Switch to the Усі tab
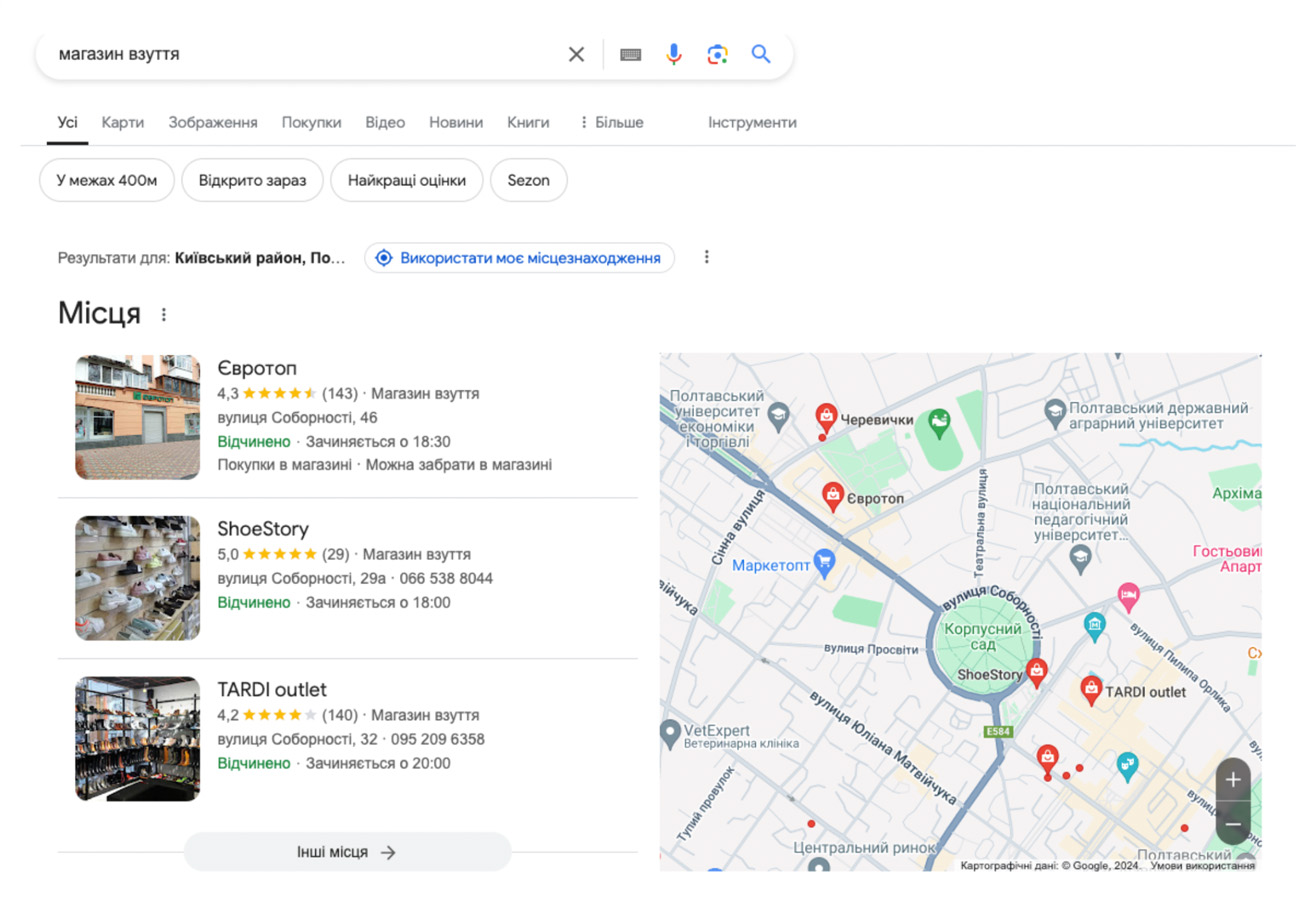Viewport: 1304px width, 902px height. 67,122
